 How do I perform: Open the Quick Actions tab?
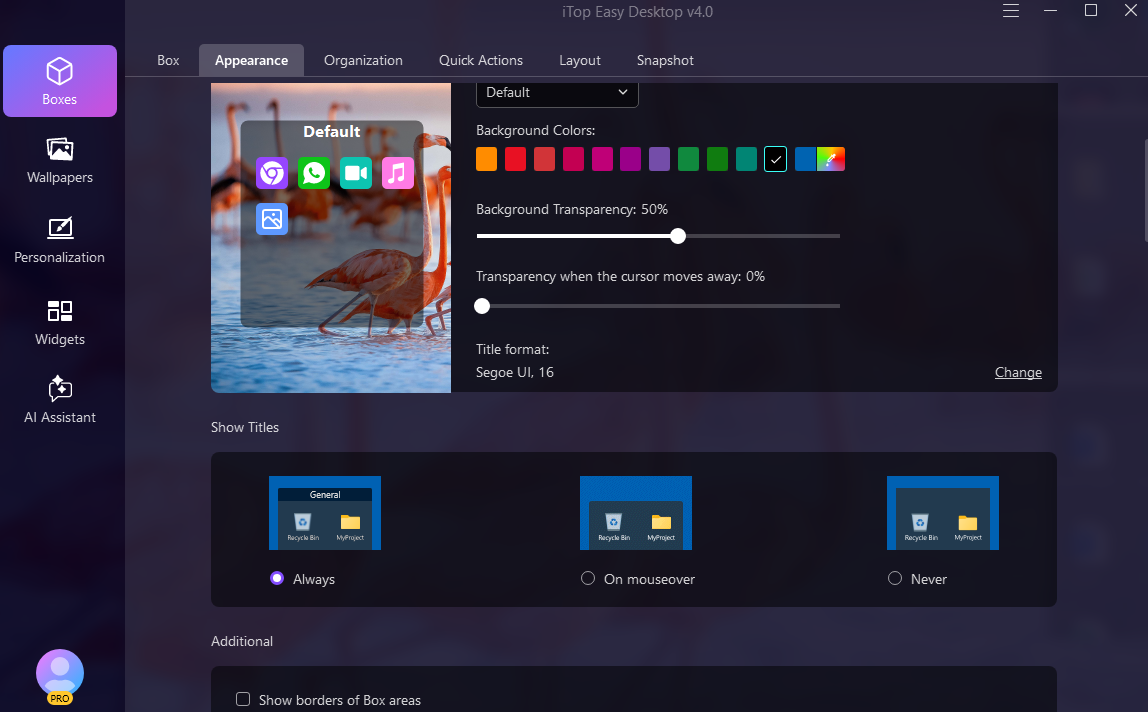pos(480,60)
